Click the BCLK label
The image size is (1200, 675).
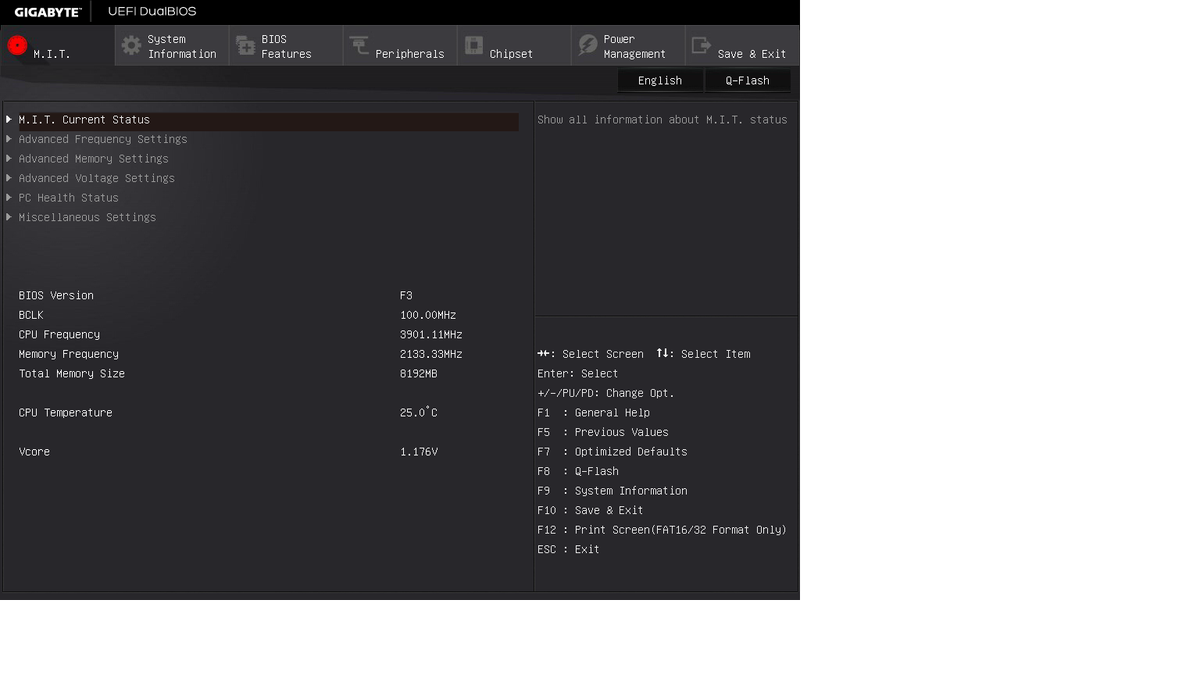(31, 315)
